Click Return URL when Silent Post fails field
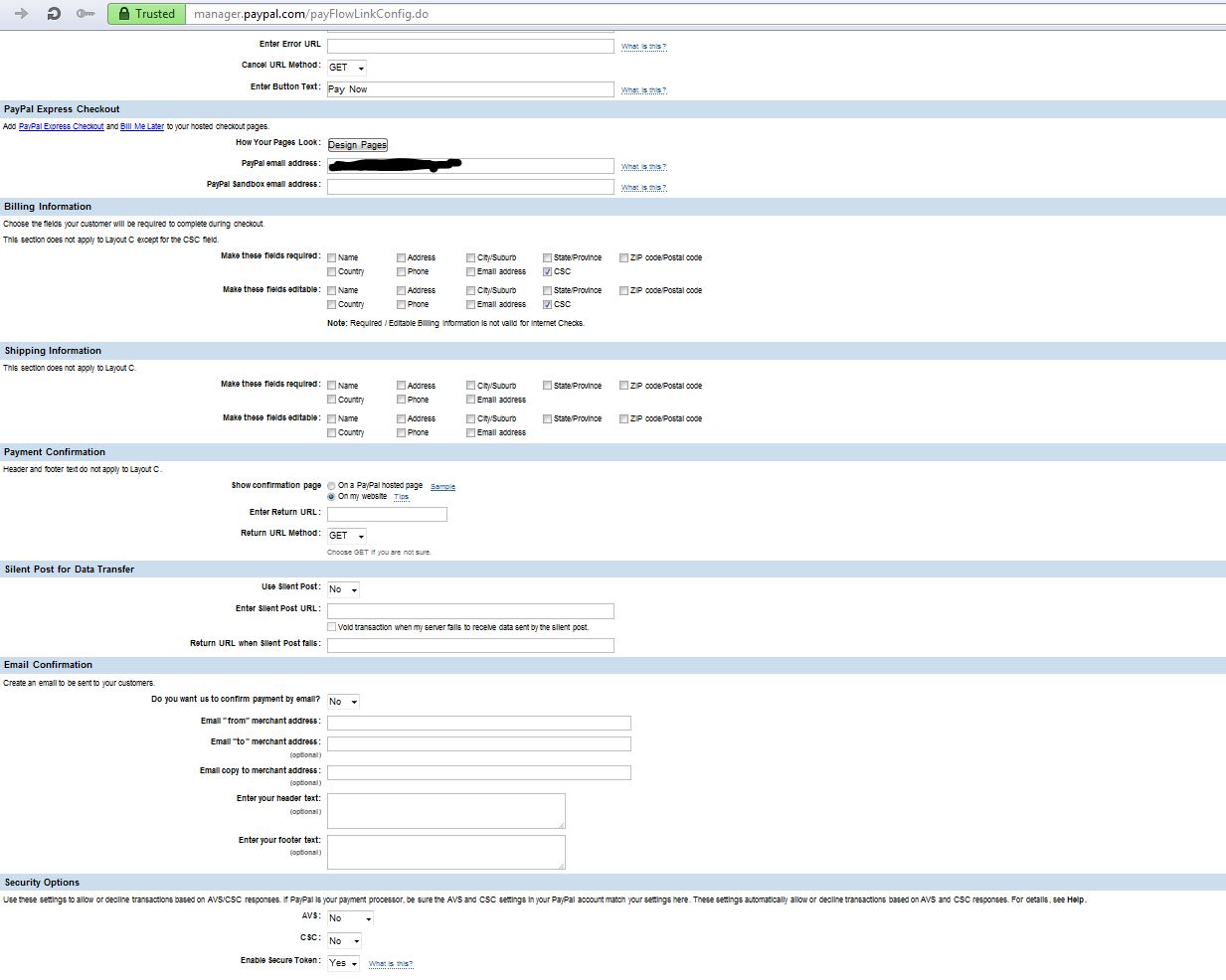This screenshot has width=1226, height=980. coord(470,646)
